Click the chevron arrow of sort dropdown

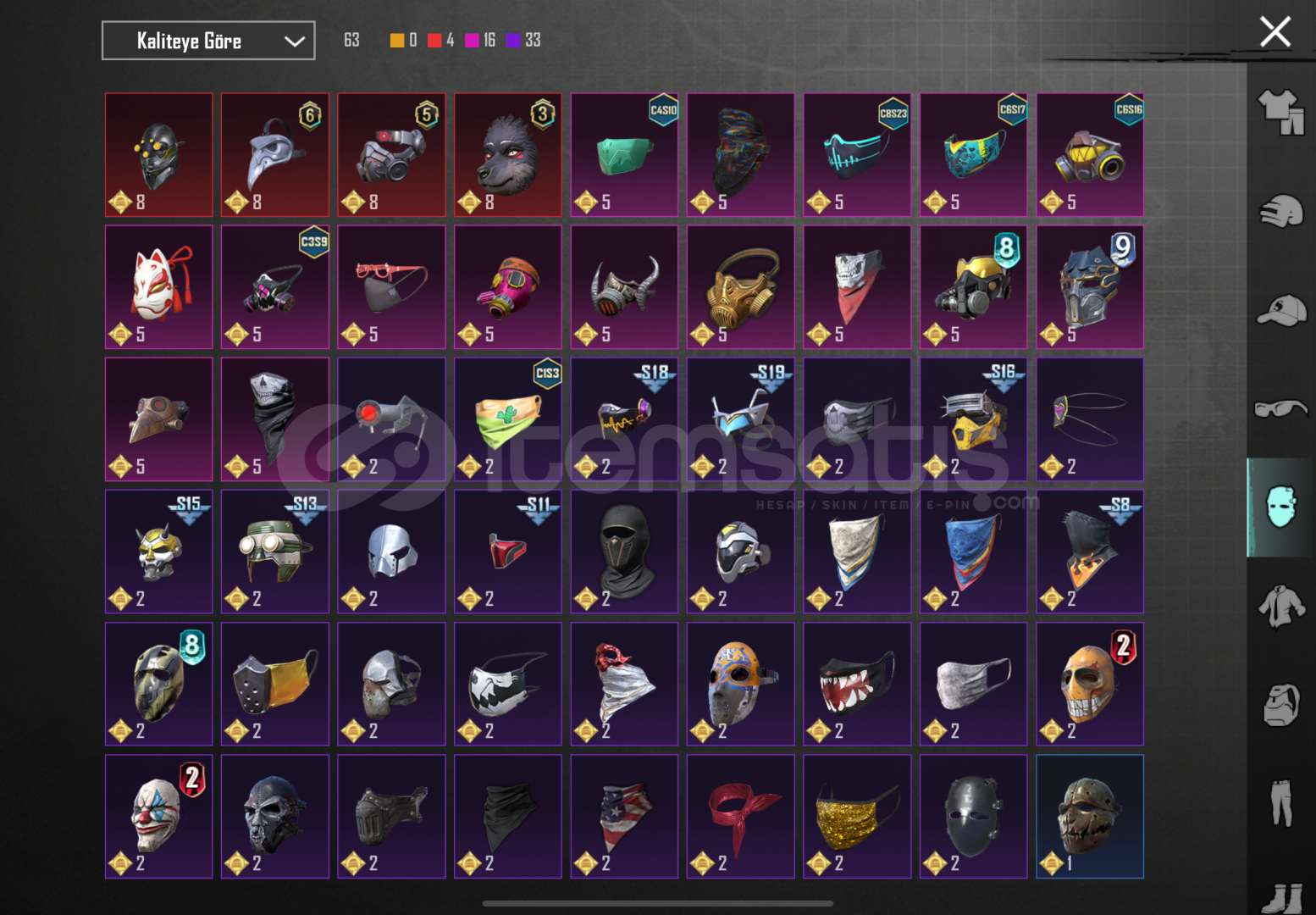(294, 42)
